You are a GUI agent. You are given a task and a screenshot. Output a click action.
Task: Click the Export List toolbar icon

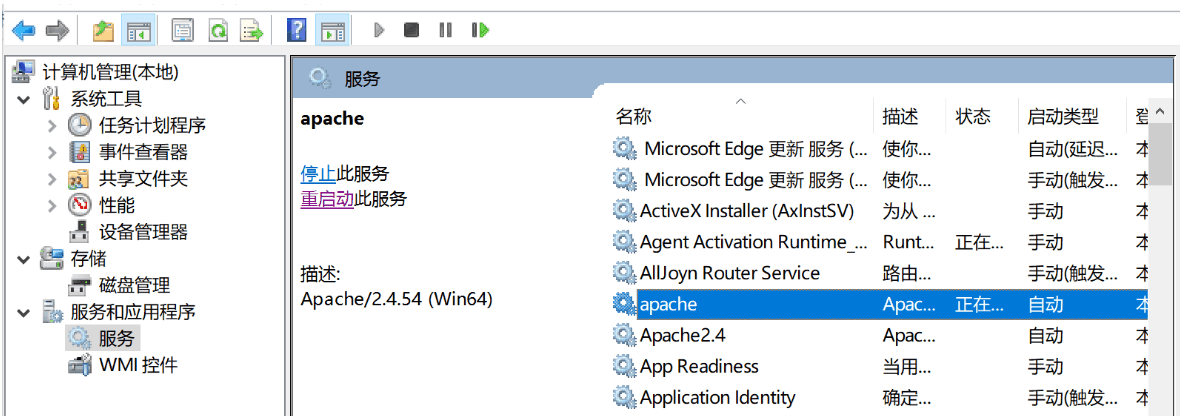252,30
